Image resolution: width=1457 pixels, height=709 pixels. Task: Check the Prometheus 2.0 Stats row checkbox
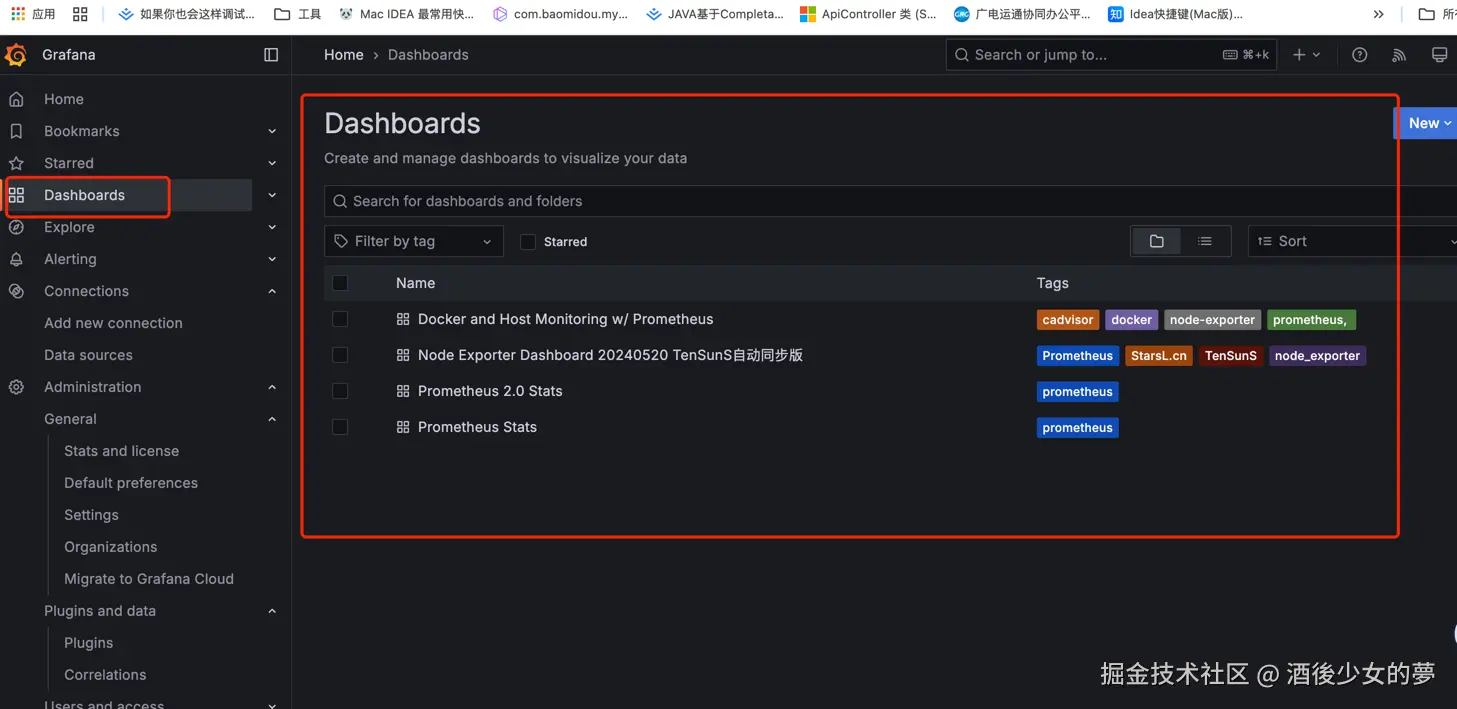(340, 391)
